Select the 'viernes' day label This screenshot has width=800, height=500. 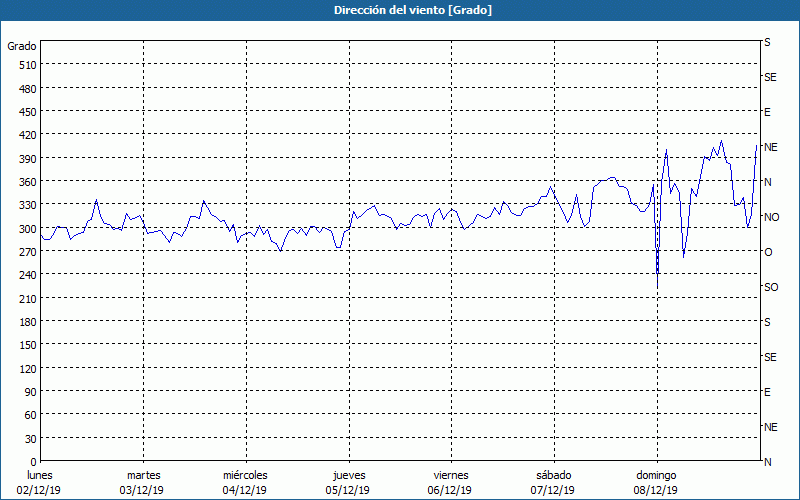[451, 475]
